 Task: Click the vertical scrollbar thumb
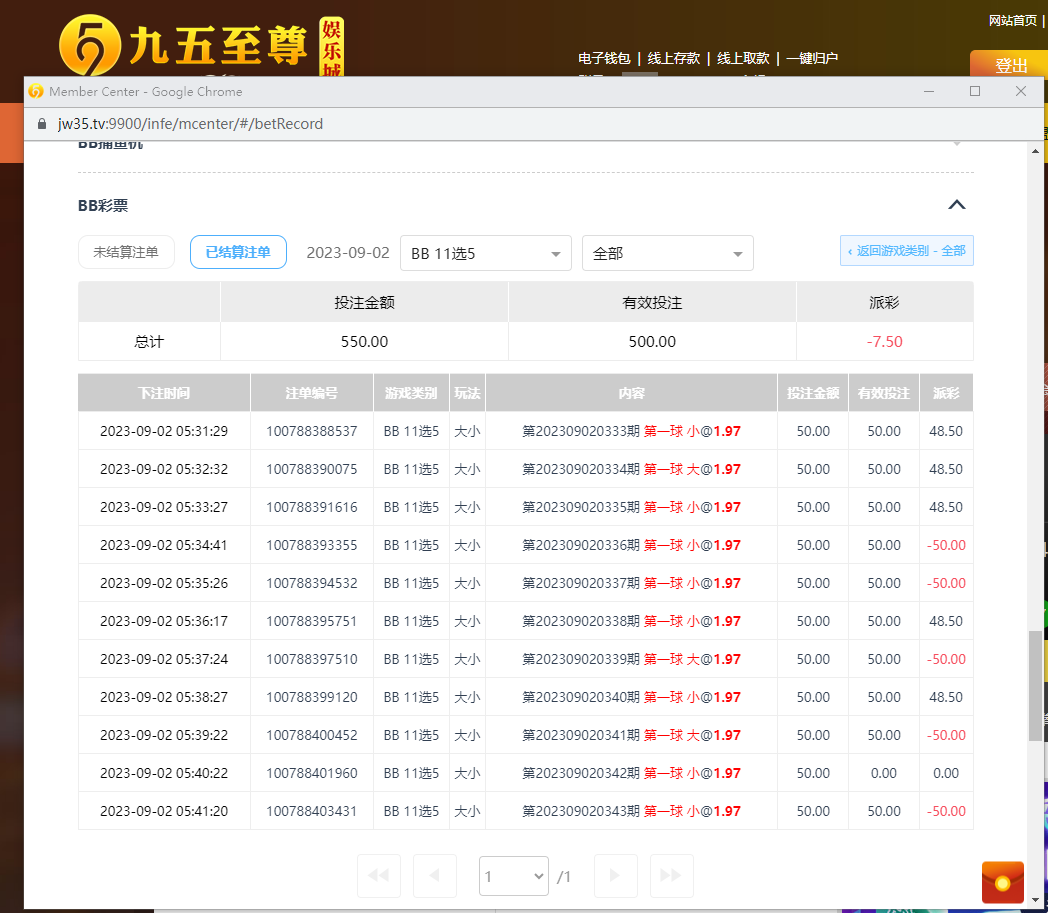[x=1034, y=685]
